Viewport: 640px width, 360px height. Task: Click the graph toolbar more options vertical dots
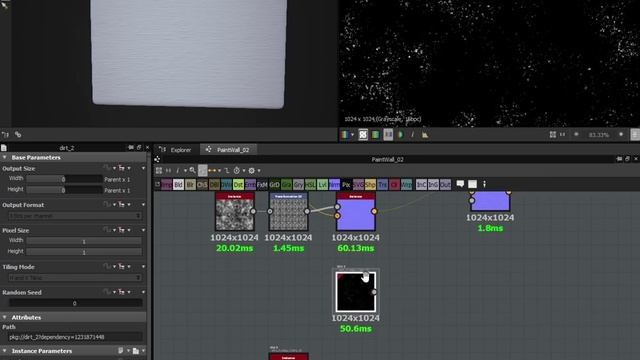tap(484, 184)
